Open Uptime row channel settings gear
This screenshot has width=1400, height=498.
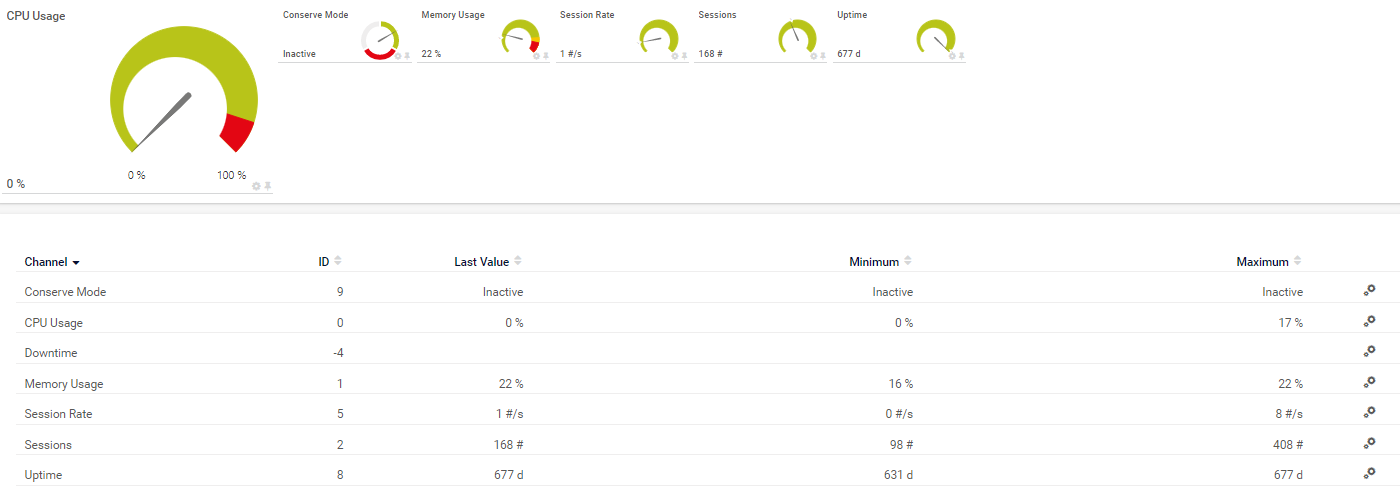tap(1369, 474)
